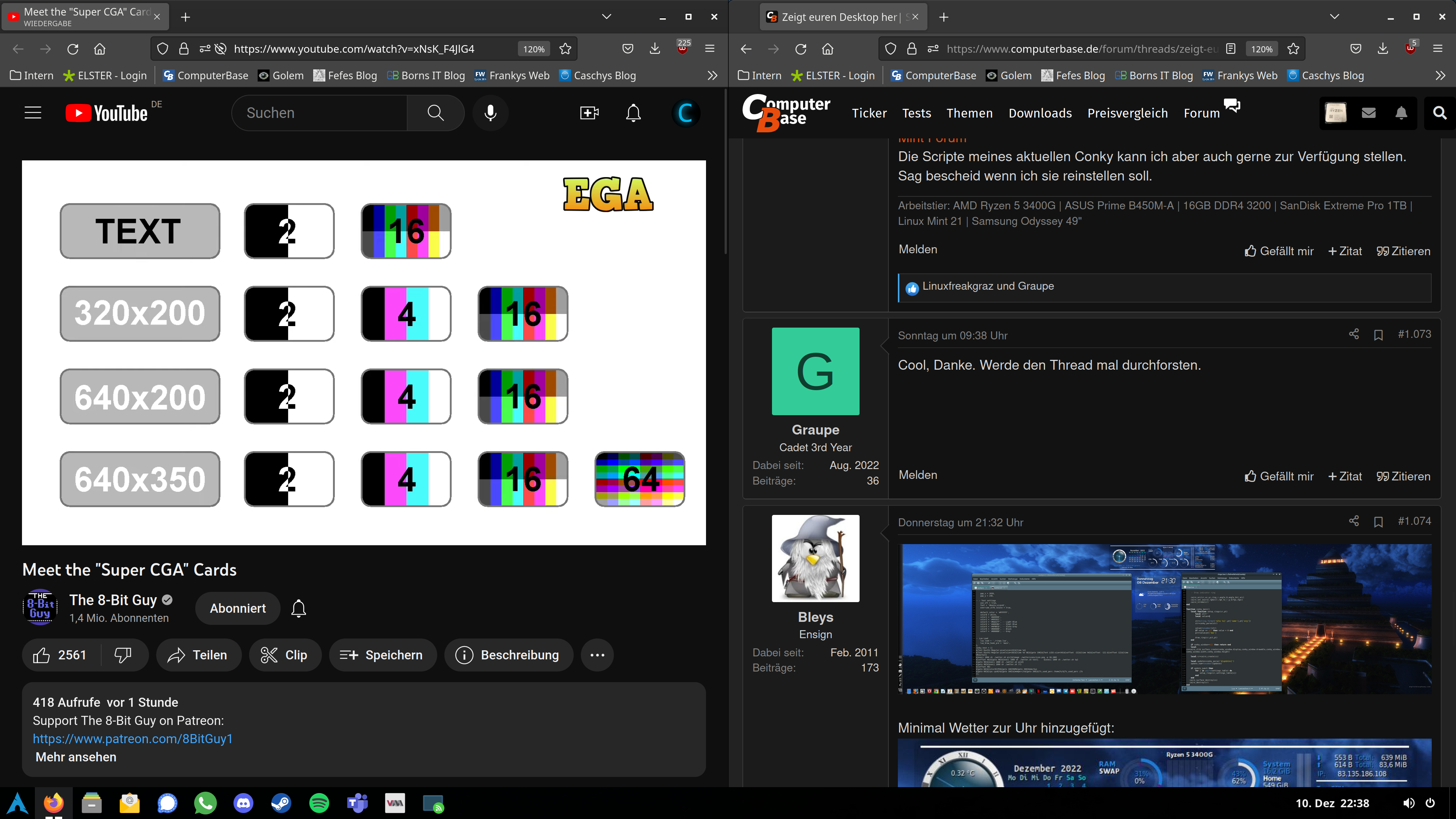Open new tab in YouTube window
The image size is (1456, 819).
[185, 17]
